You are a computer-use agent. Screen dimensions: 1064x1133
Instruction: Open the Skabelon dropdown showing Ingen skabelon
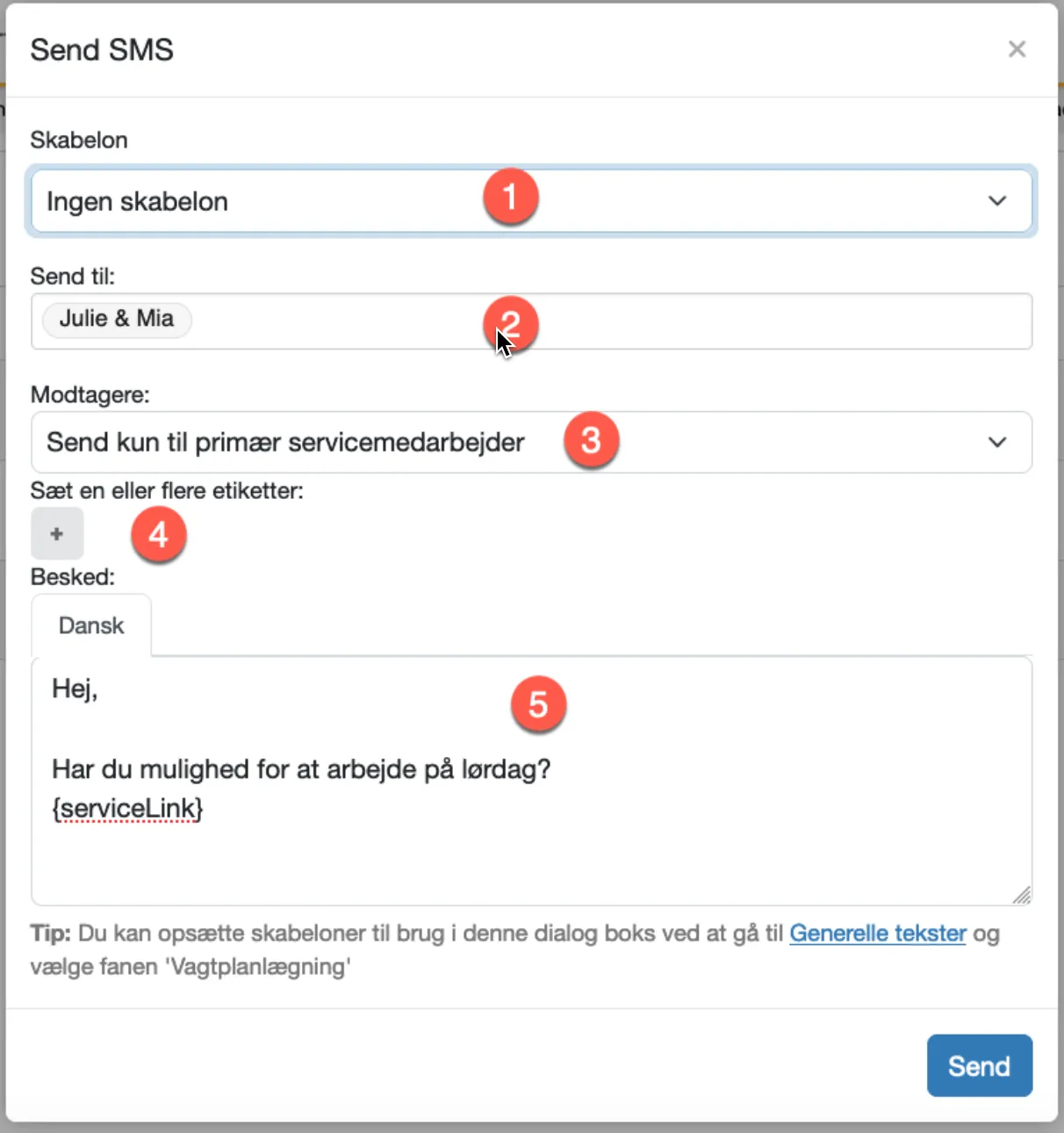531,201
